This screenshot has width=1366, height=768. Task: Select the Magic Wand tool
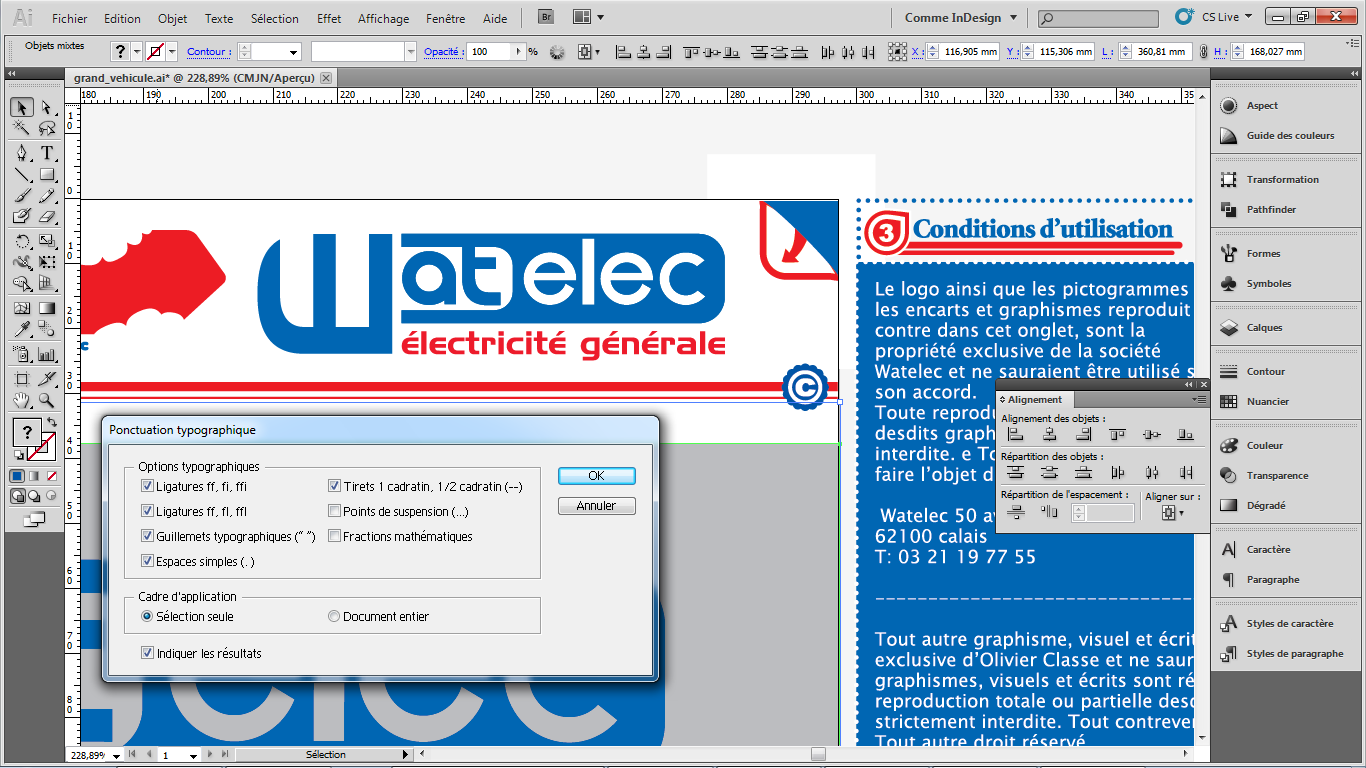21,128
